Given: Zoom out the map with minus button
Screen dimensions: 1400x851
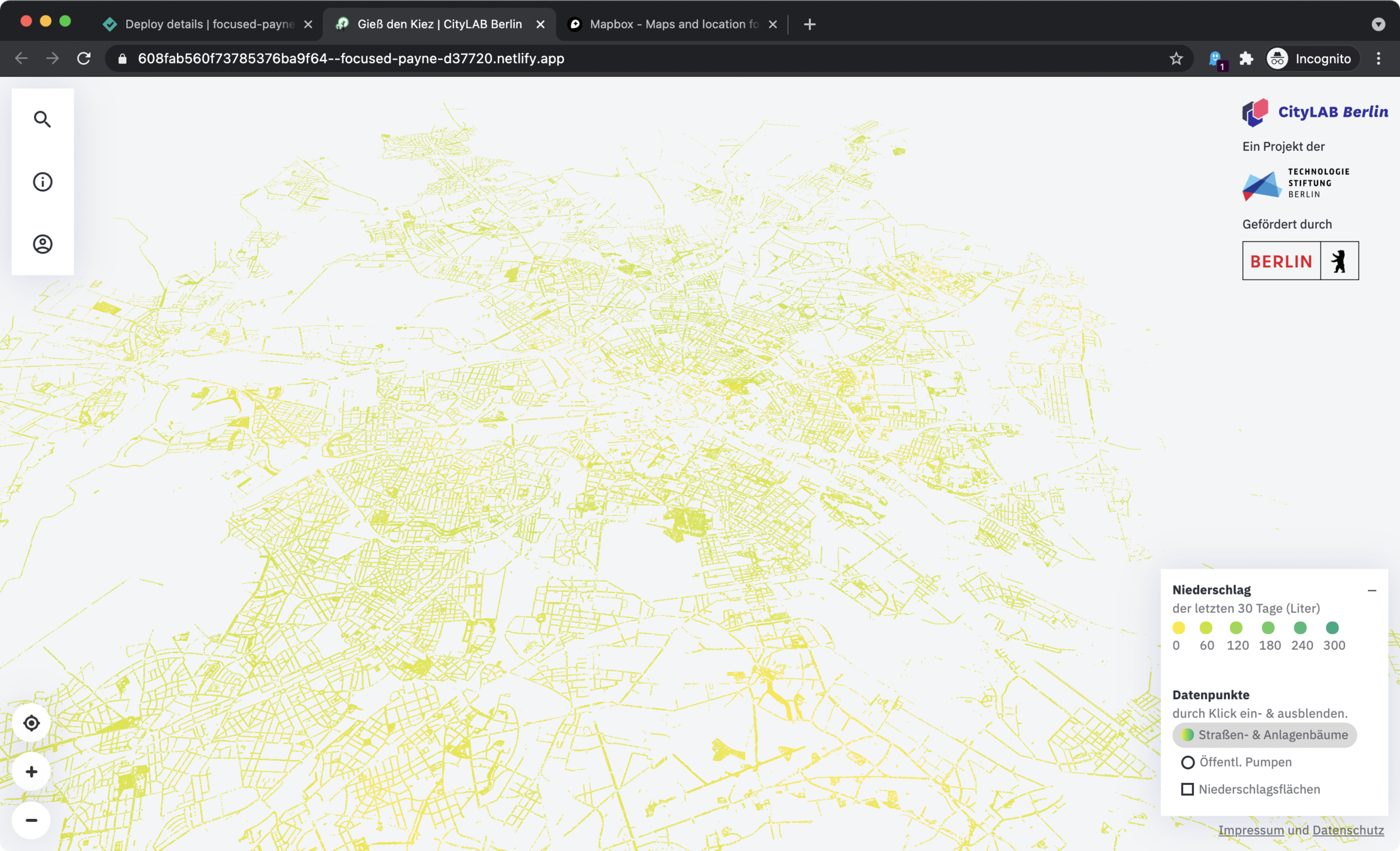Looking at the screenshot, I should (32, 820).
